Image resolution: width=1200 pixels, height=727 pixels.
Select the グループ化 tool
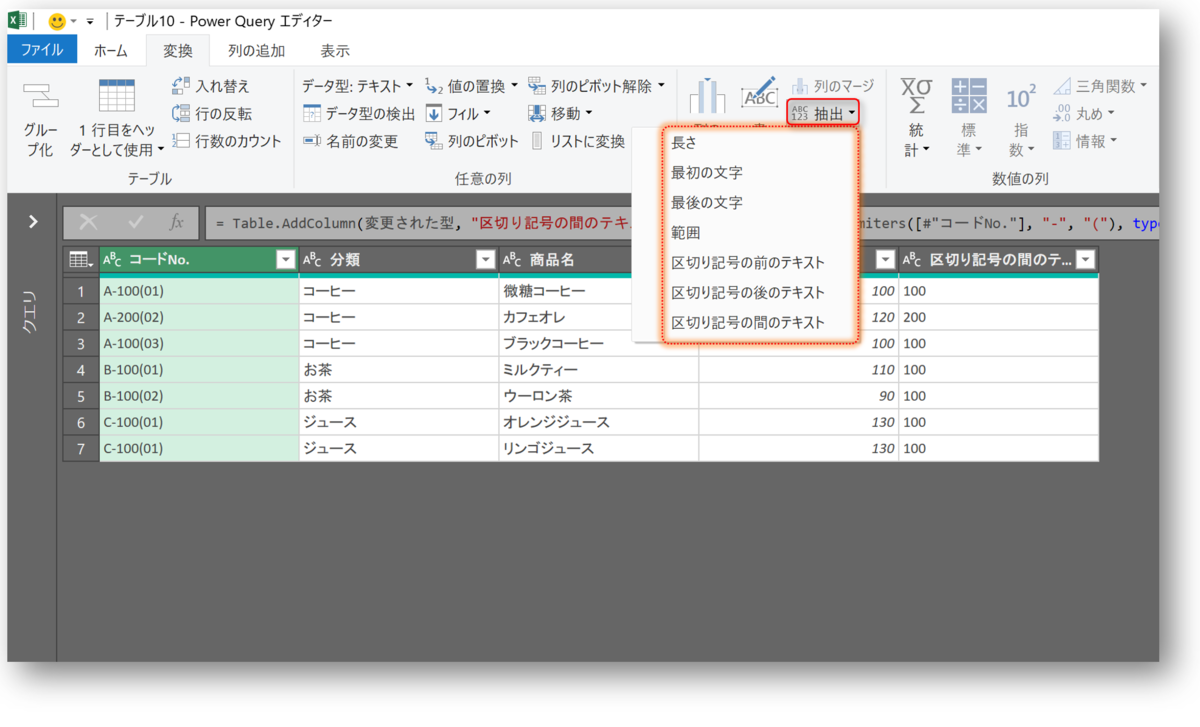point(40,113)
